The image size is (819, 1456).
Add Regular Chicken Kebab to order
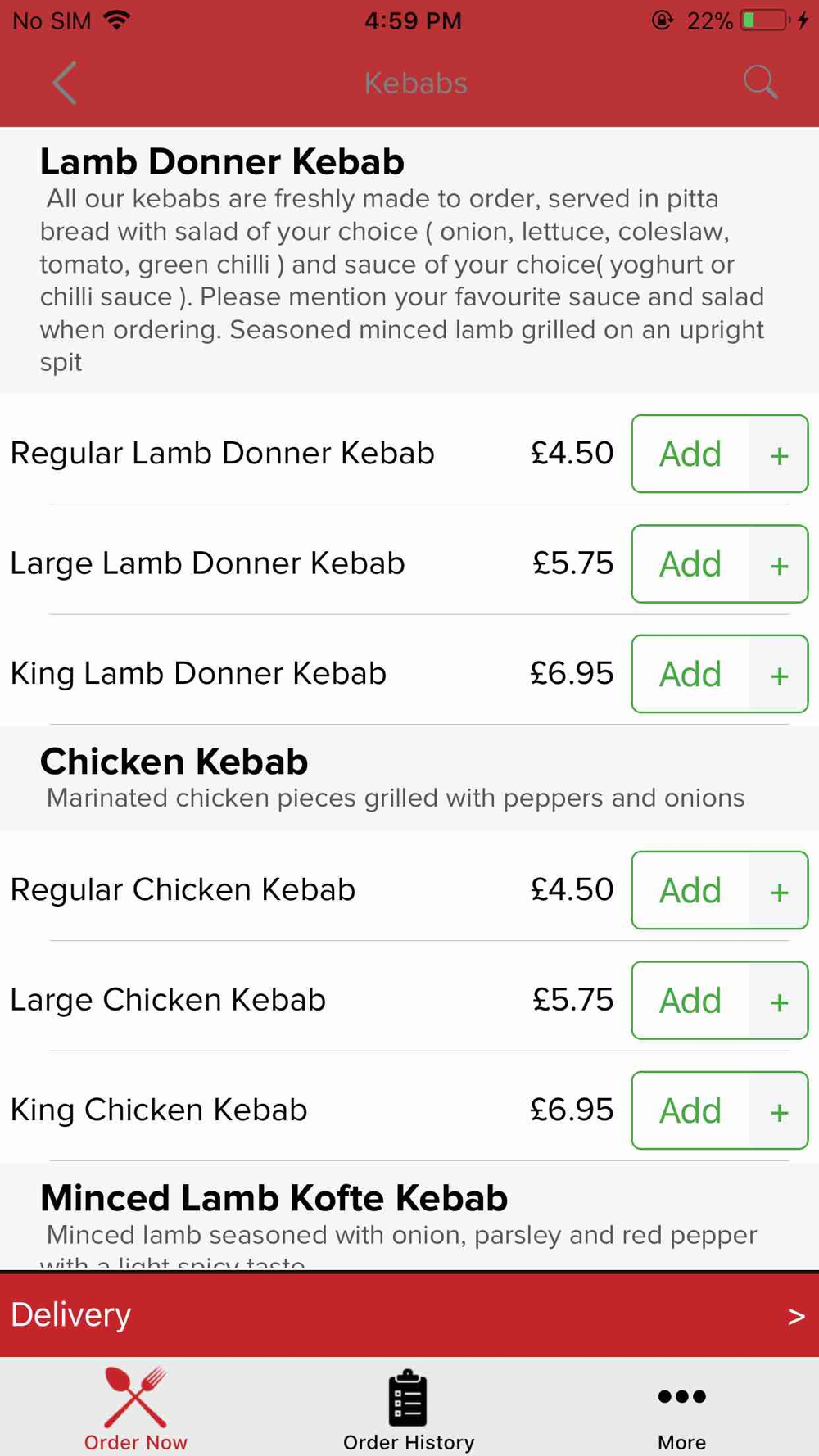click(x=690, y=891)
